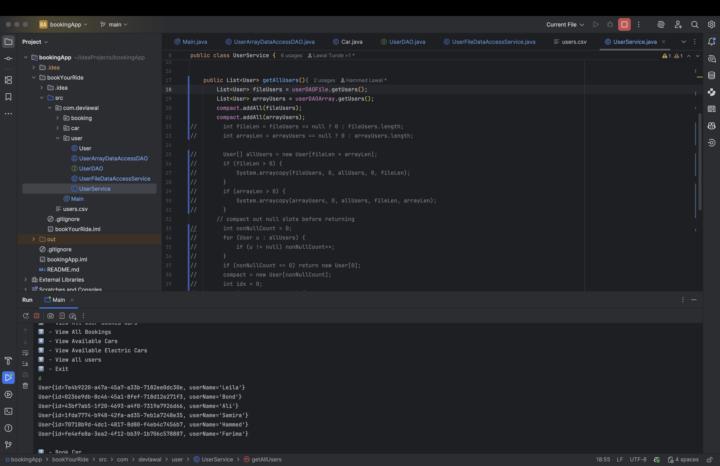Select README.md in project tree
The height and width of the screenshot is (466, 720).
pos(59,269)
